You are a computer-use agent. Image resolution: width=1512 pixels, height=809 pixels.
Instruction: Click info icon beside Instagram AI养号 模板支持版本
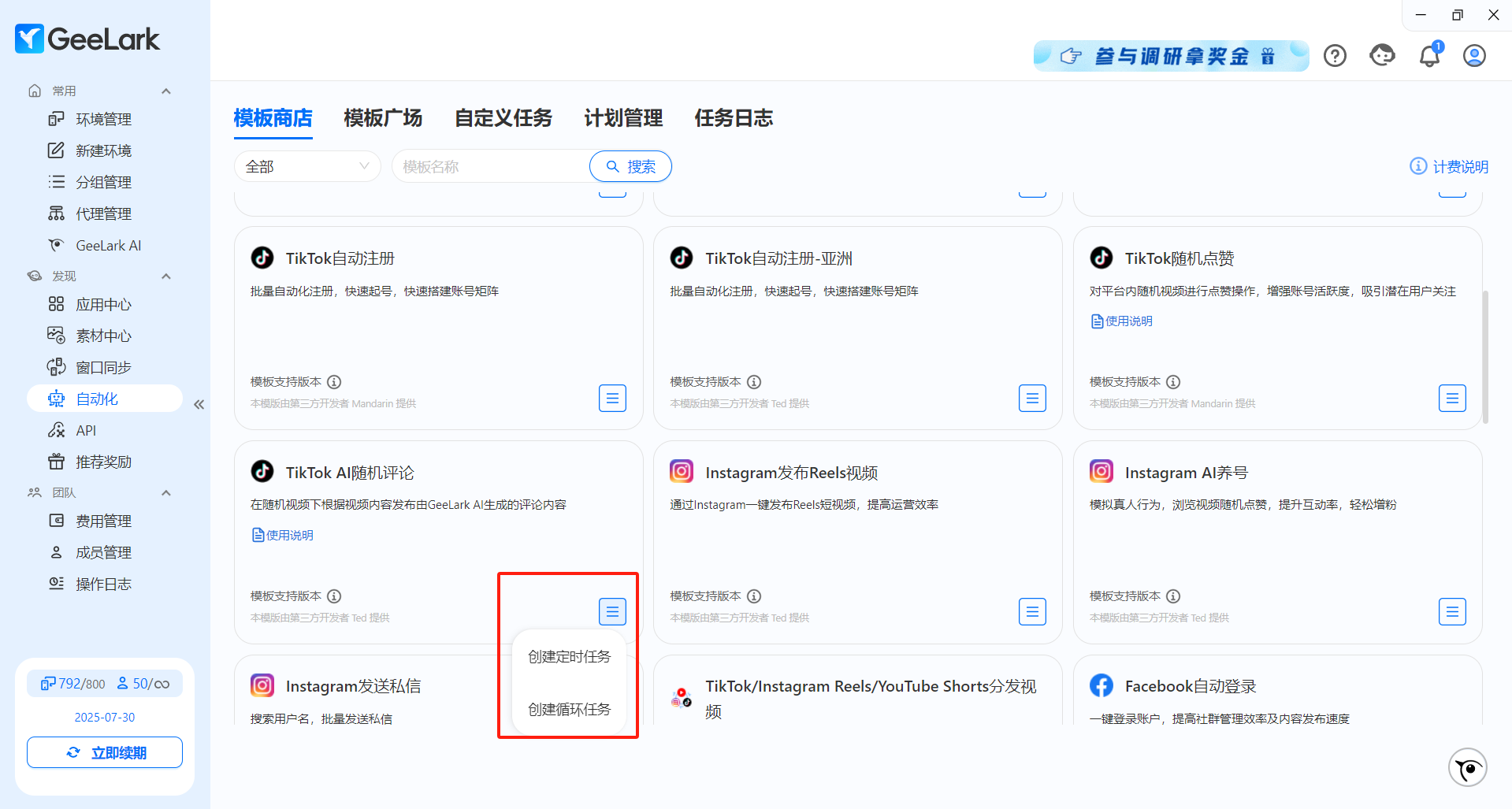pyautogui.click(x=1173, y=596)
